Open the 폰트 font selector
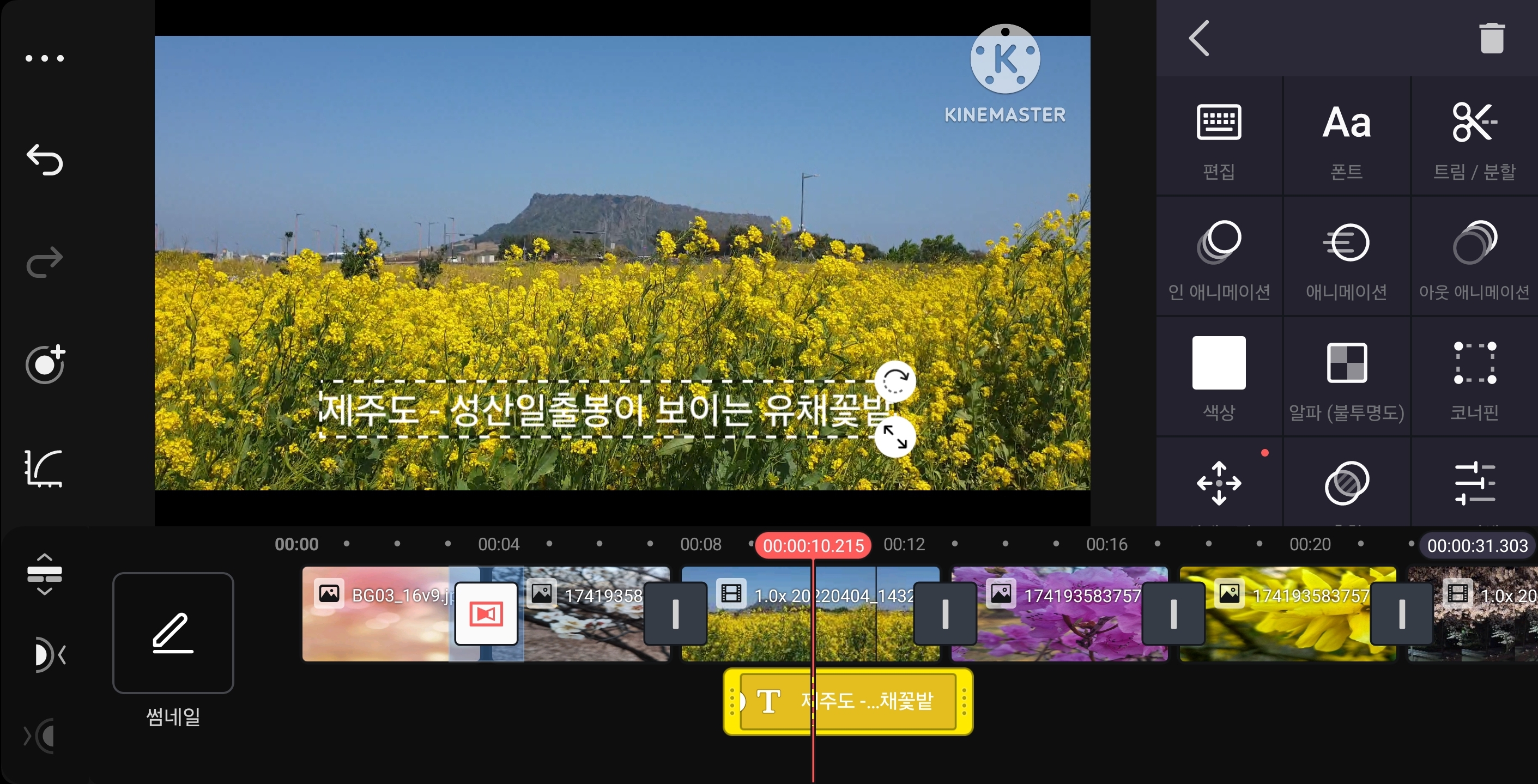1538x784 pixels. pos(1346,137)
